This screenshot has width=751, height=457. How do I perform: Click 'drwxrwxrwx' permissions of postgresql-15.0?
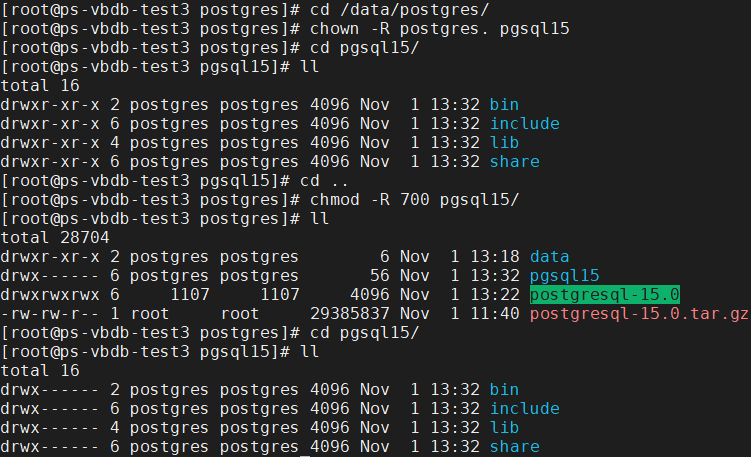point(50,295)
